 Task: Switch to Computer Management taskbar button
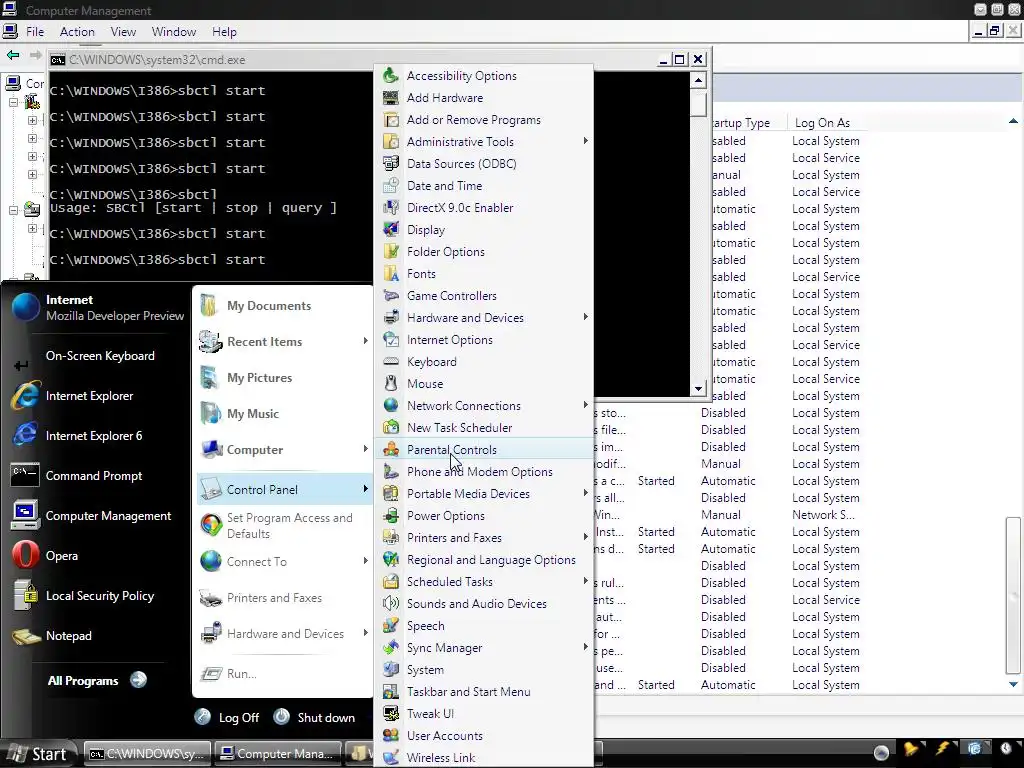click(x=278, y=754)
